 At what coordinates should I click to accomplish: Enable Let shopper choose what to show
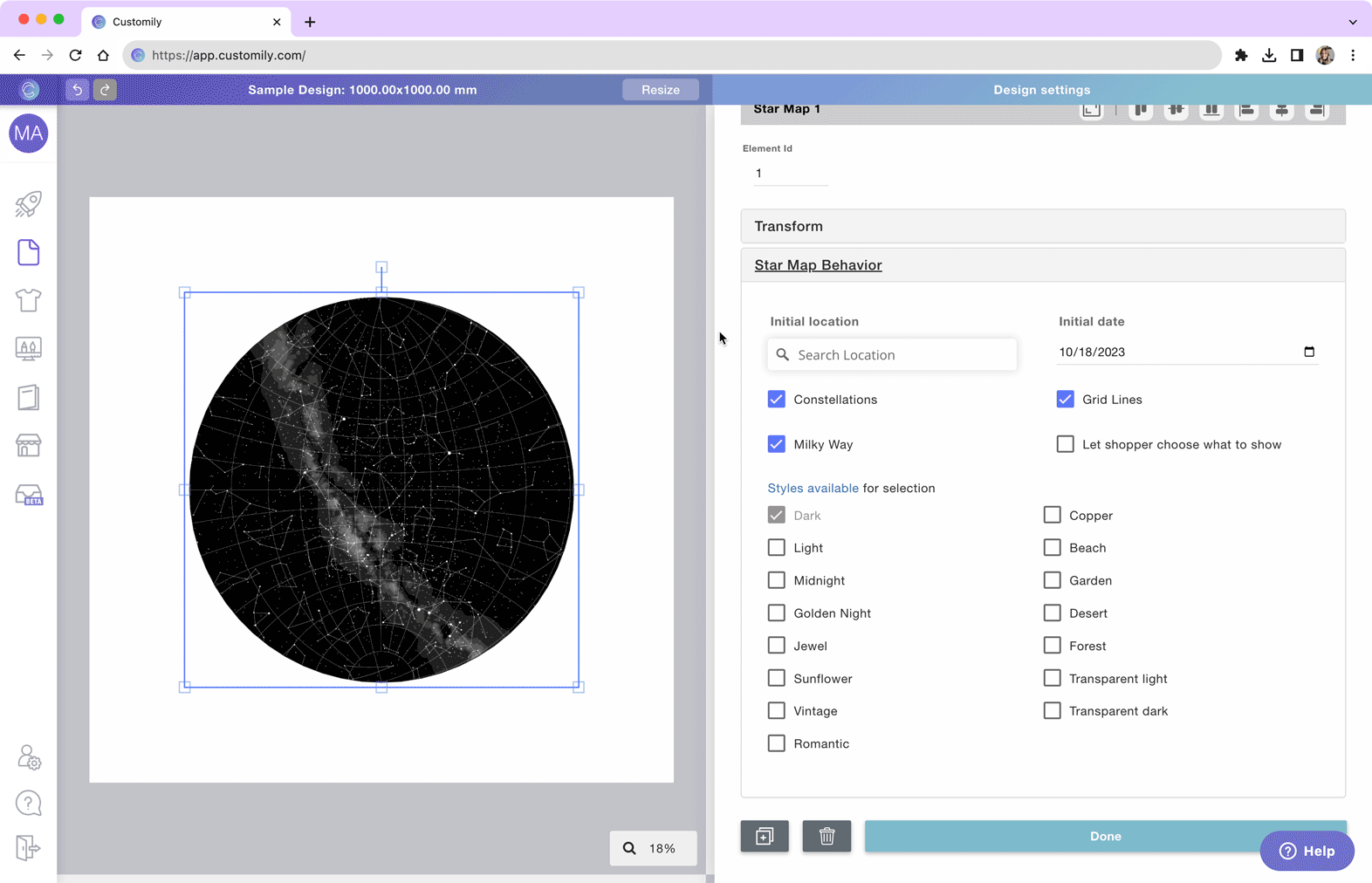(1065, 444)
